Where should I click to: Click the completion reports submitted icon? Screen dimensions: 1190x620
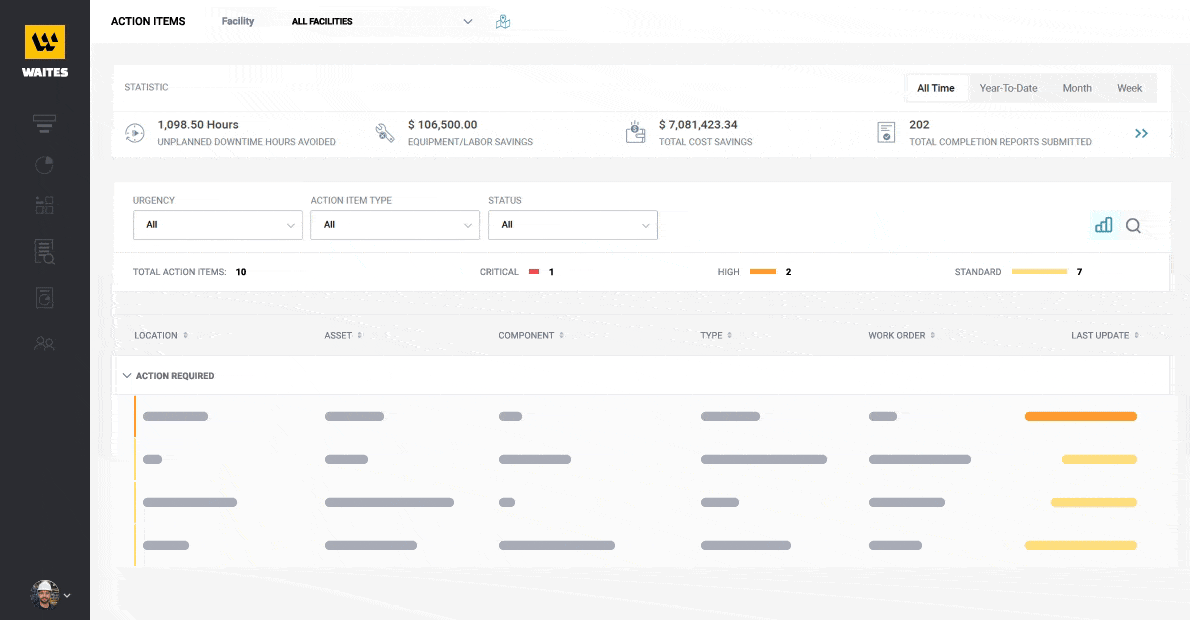[x=886, y=133]
